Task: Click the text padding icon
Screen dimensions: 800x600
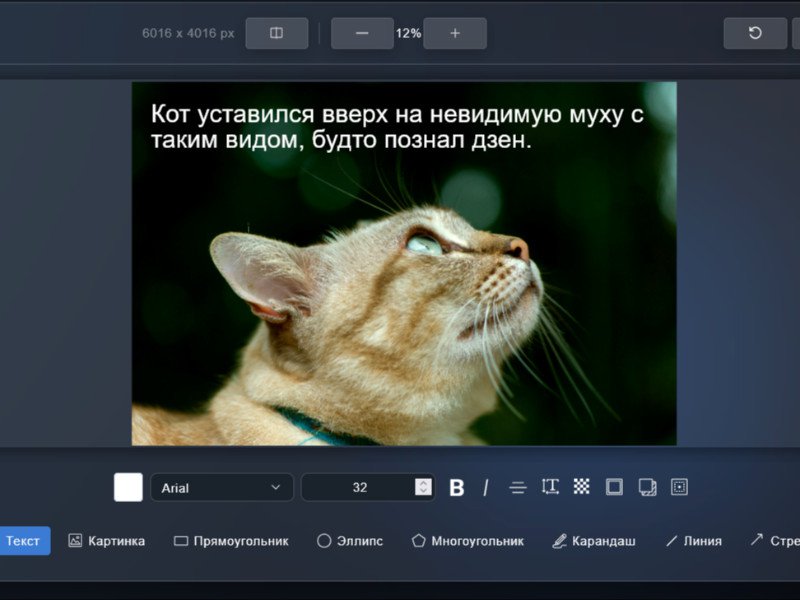Action: click(679, 487)
